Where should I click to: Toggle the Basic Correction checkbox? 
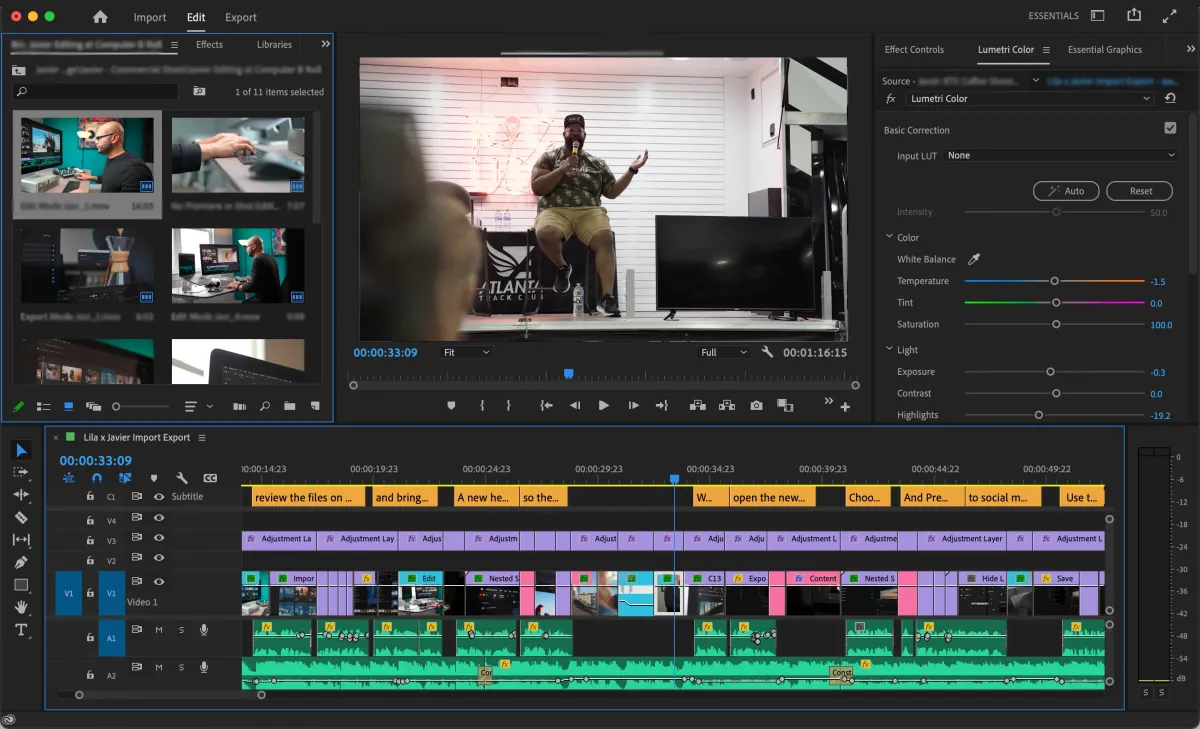point(1170,129)
